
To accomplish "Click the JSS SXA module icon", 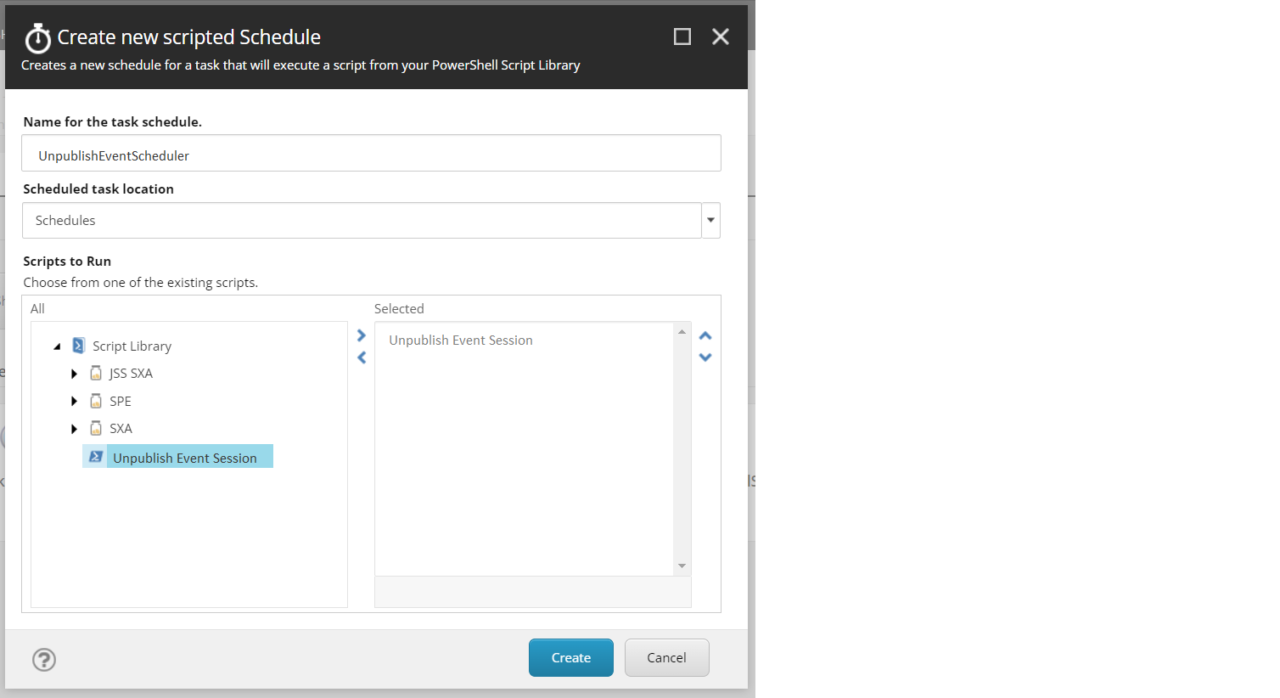I will click(96, 373).
